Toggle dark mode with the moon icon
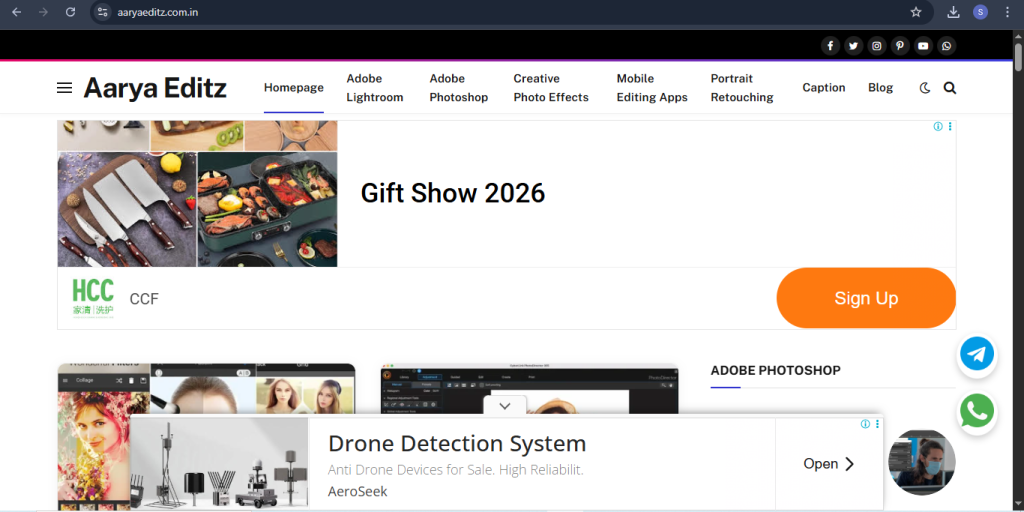The image size is (1024, 512). (925, 88)
